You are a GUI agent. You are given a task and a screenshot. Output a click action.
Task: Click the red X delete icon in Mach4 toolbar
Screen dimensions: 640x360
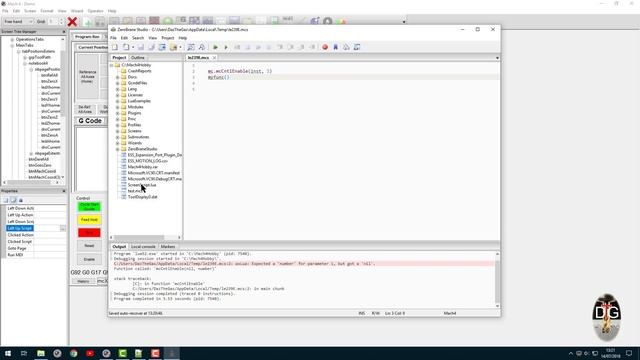pyautogui.click(x=72, y=21)
